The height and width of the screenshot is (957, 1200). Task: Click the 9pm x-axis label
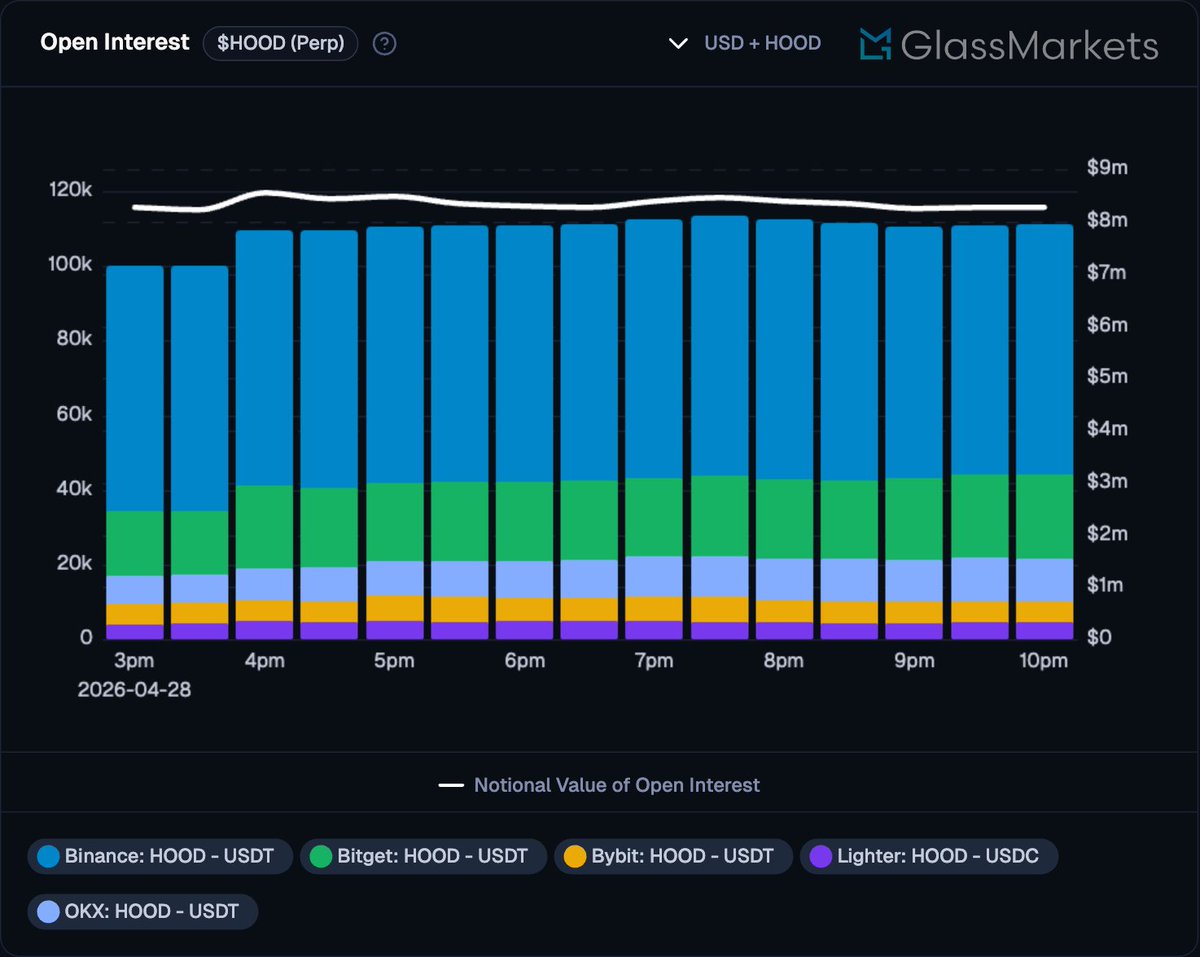[914, 661]
